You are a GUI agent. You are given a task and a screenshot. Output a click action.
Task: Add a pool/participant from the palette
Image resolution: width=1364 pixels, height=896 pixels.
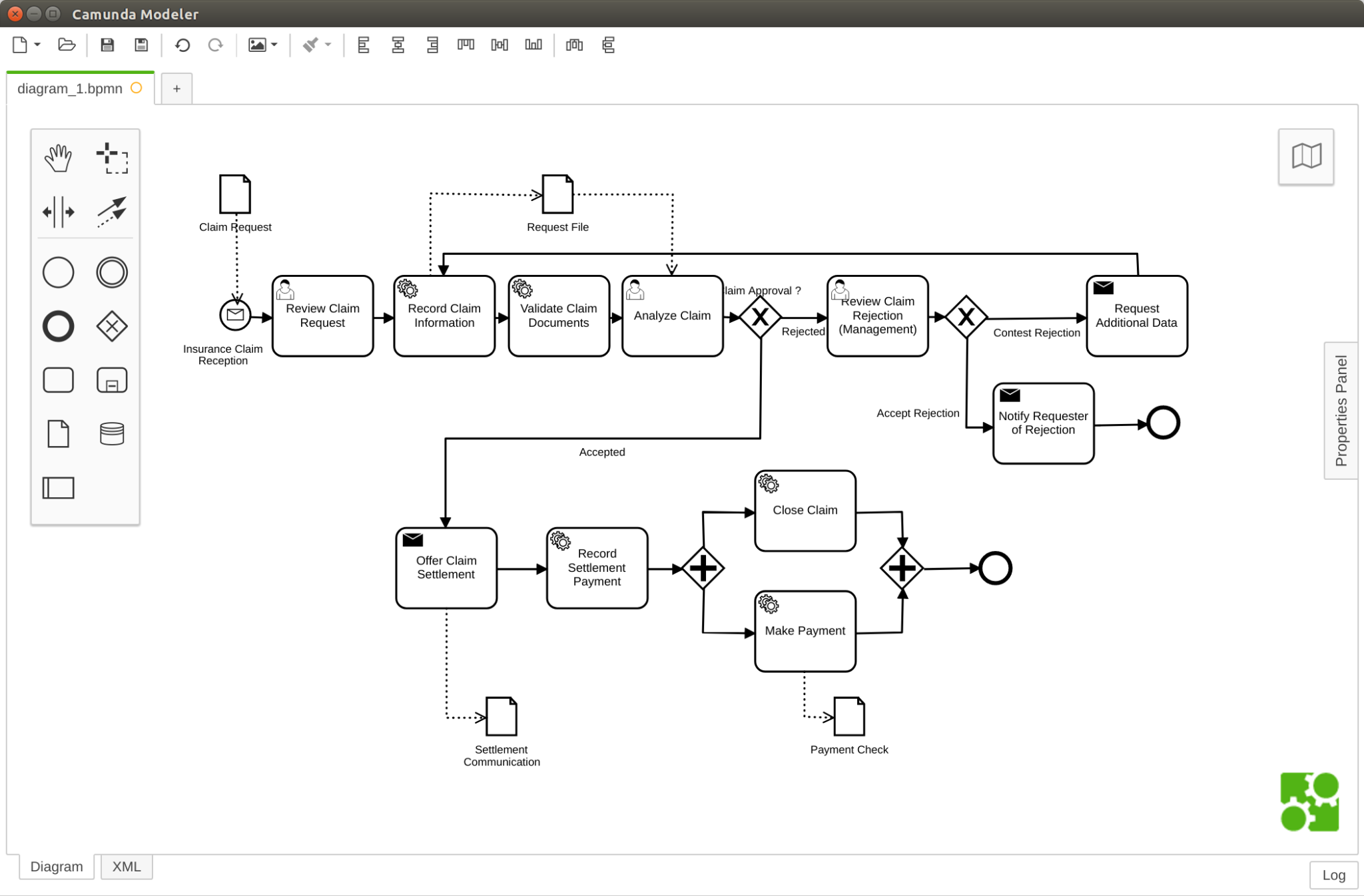(58, 488)
